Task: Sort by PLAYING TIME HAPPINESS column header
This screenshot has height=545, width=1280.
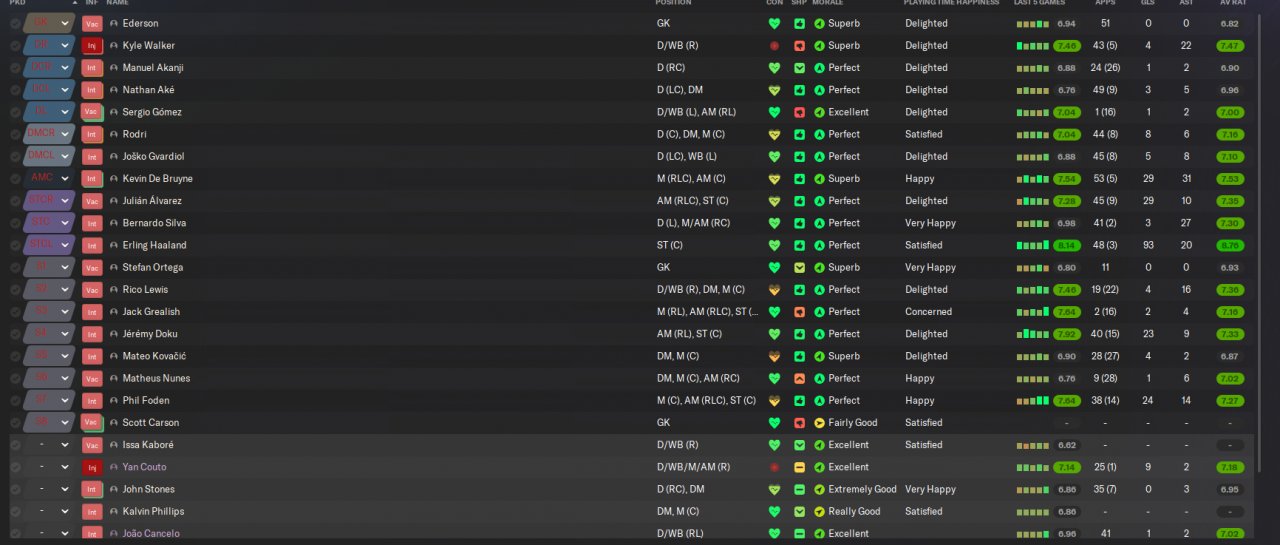Action: [951, 3]
